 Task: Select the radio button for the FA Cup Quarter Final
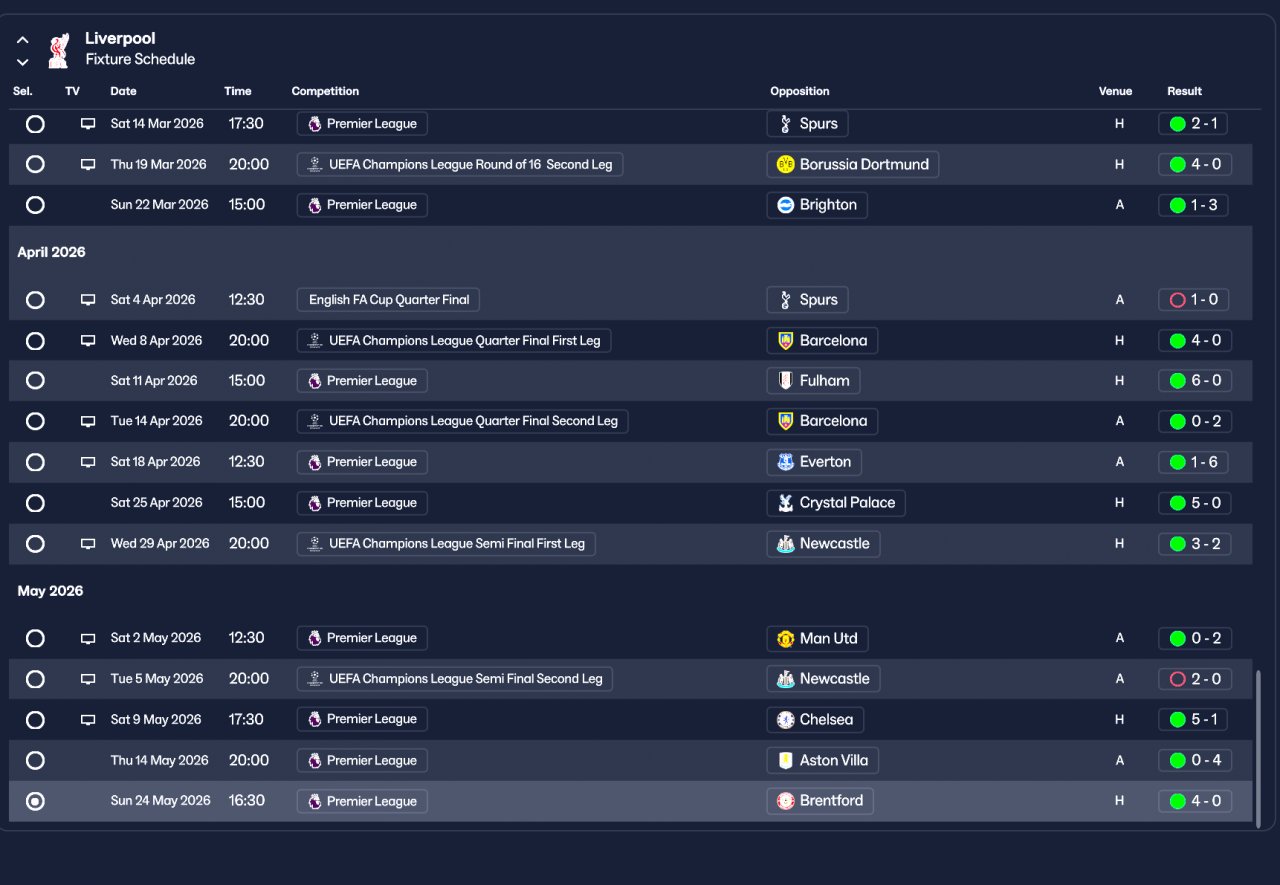pos(35,300)
